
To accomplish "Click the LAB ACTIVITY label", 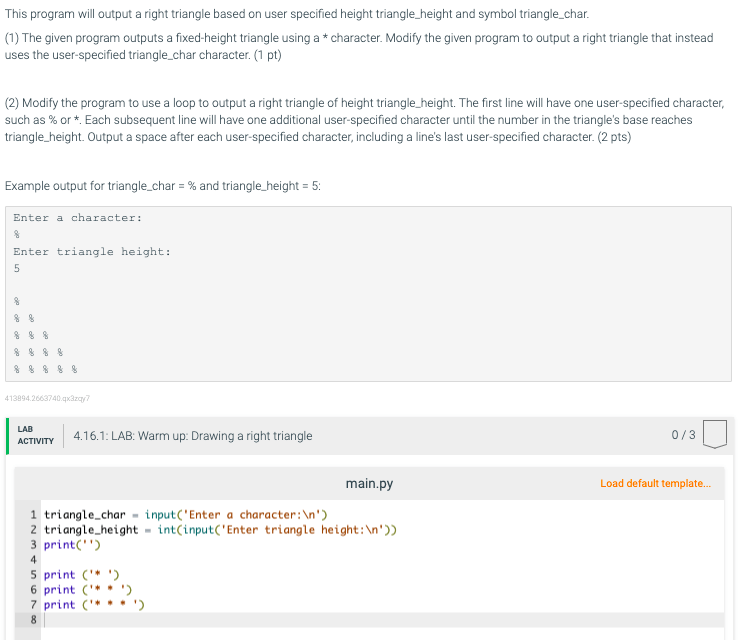I will point(35,435).
